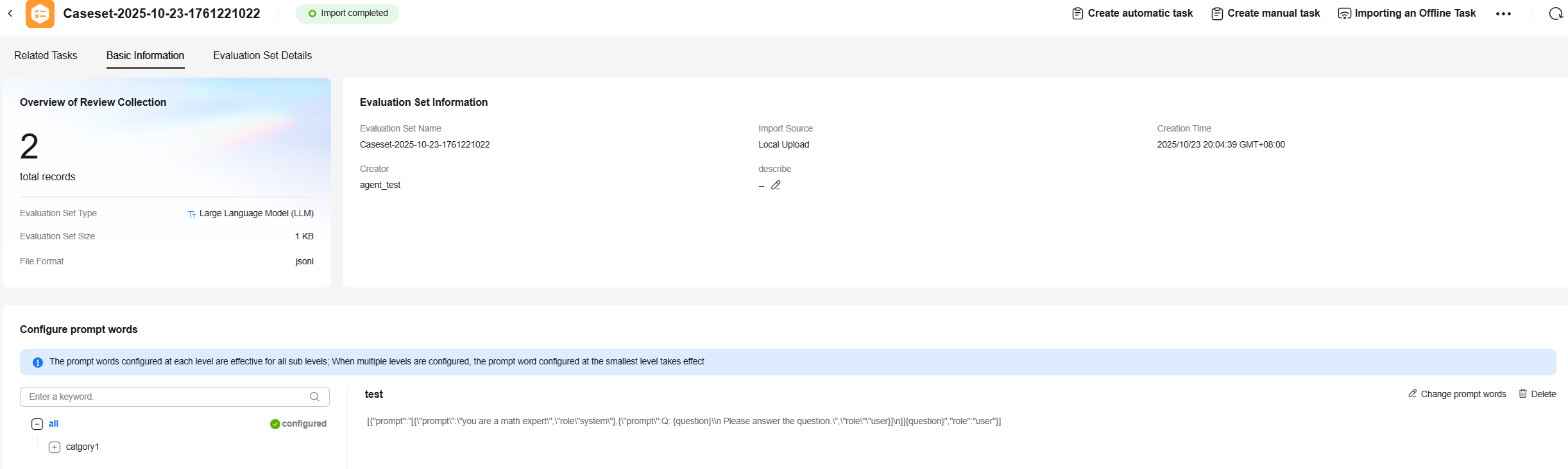Click the back arrow icon

coord(10,13)
